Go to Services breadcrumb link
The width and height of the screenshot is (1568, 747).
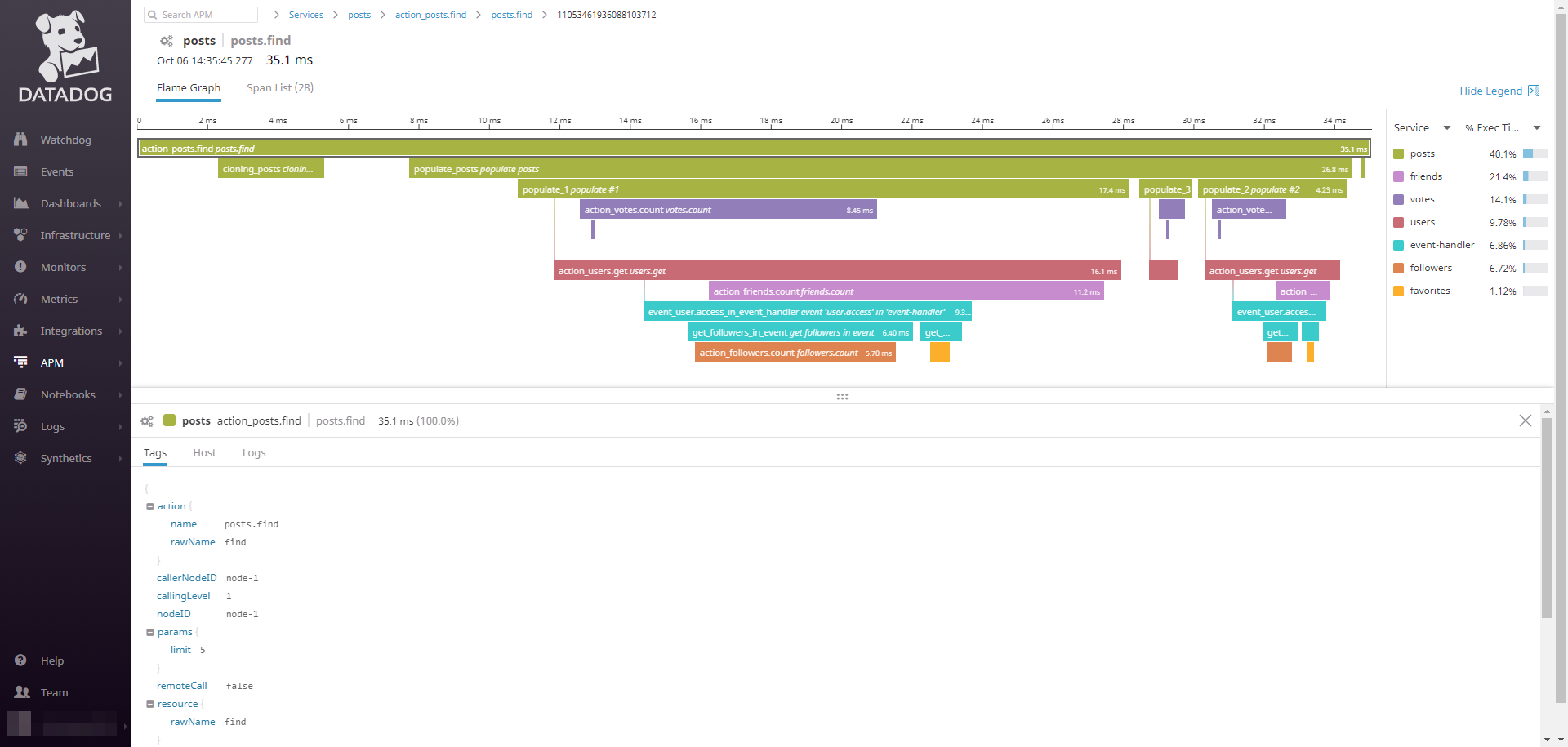pos(306,15)
